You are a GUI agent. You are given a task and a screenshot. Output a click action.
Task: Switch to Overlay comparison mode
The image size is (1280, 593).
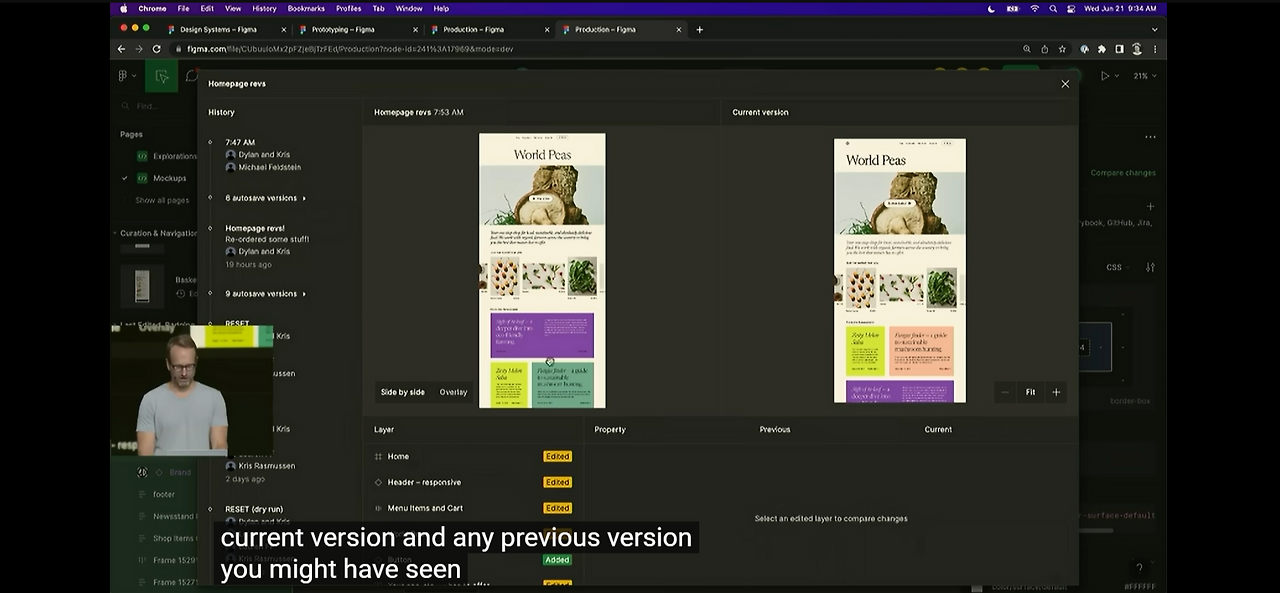(453, 392)
